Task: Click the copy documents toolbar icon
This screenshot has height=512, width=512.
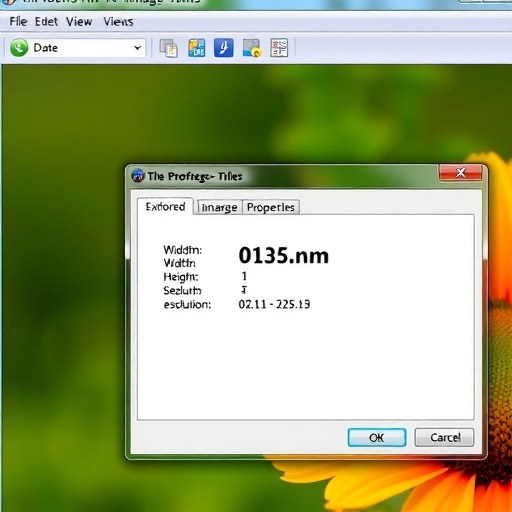Action: coord(168,48)
